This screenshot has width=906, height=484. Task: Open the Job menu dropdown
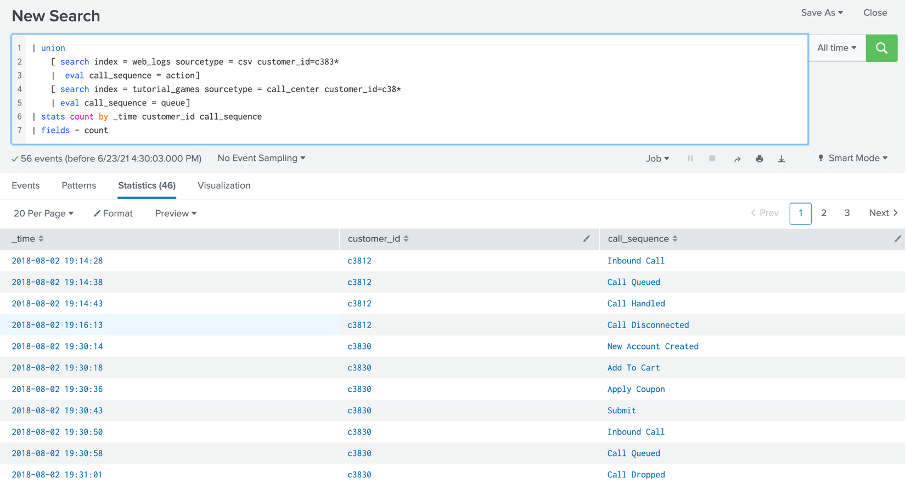coord(657,158)
